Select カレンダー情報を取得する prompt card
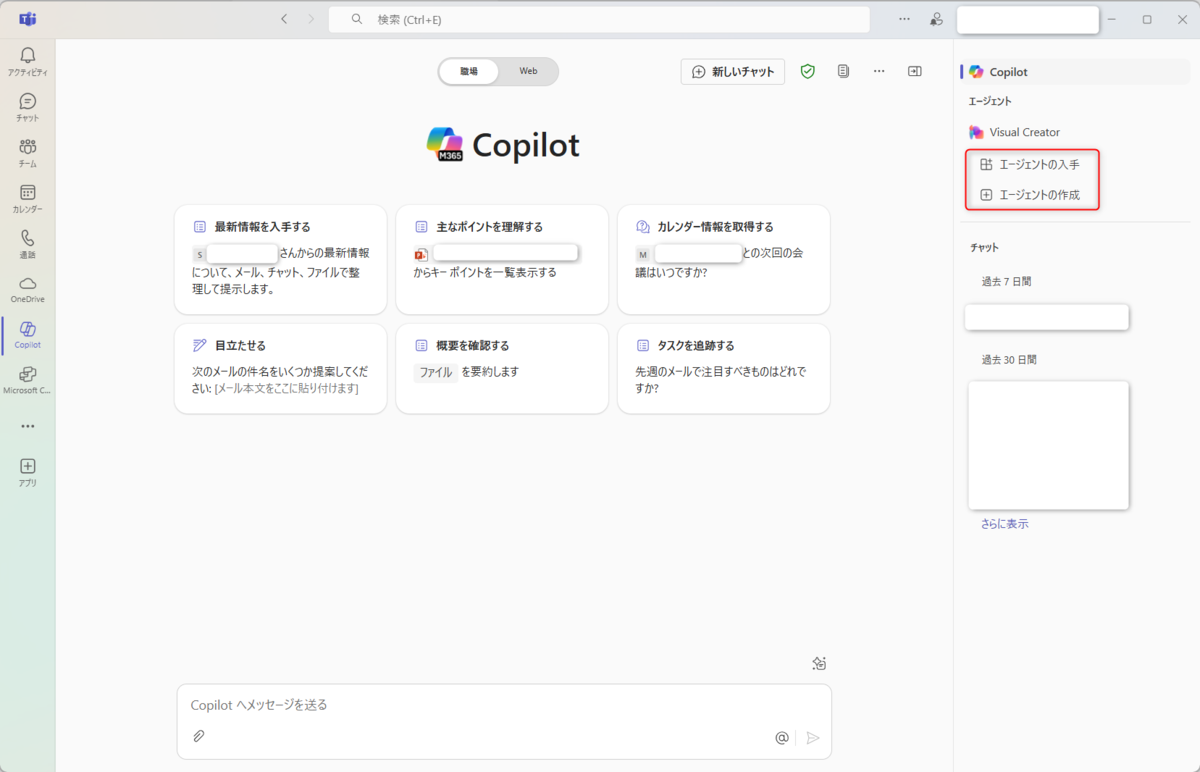This screenshot has height=772, width=1200. [723, 259]
